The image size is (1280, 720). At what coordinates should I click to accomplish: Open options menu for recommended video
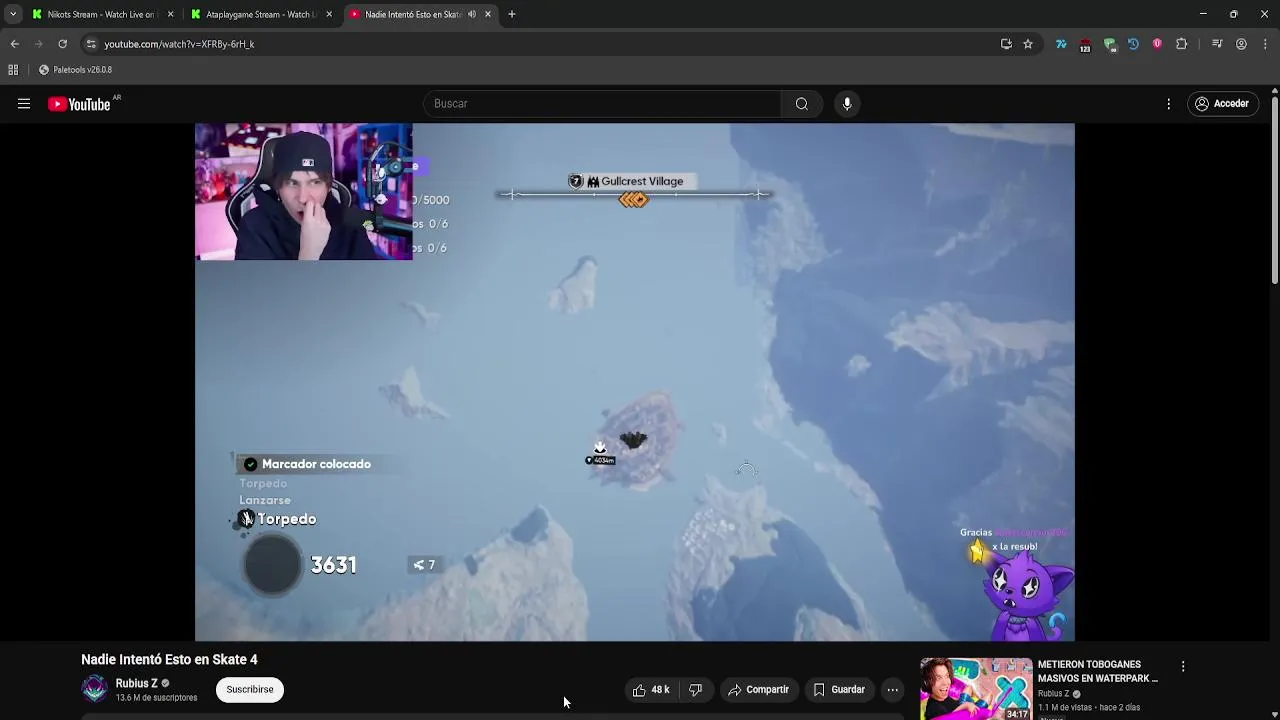pos(1183,667)
